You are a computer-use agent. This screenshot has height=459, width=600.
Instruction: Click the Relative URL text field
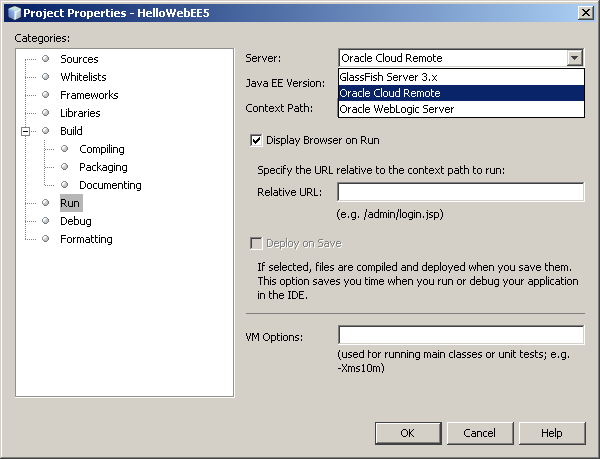click(460, 192)
